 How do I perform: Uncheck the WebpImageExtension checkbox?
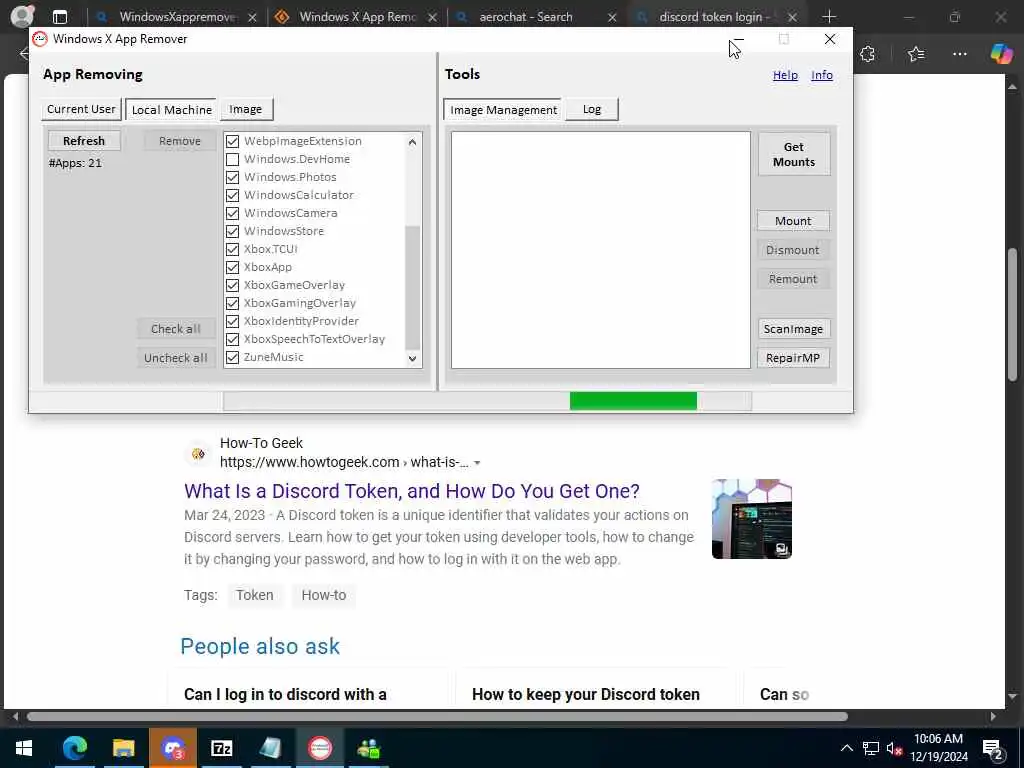(232, 141)
